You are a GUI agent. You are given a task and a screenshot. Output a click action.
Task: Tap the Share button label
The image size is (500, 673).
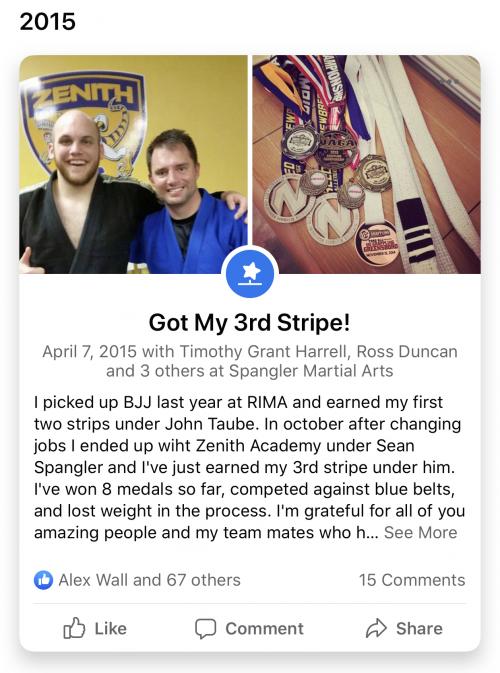419,629
